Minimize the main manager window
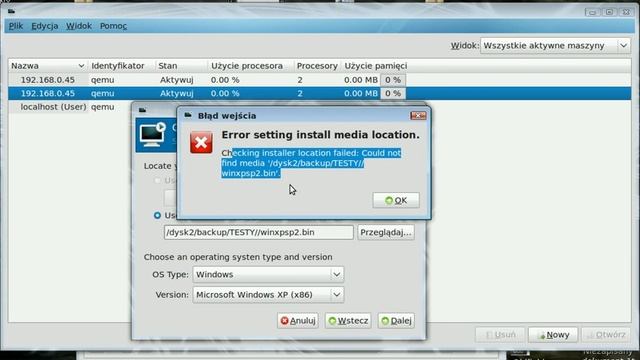The width and height of the screenshot is (640, 360). pyautogui.click(x=592, y=12)
